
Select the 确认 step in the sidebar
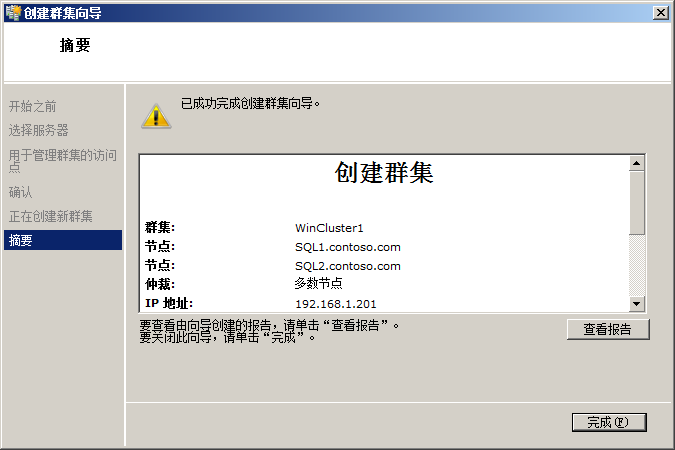pos(21,192)
